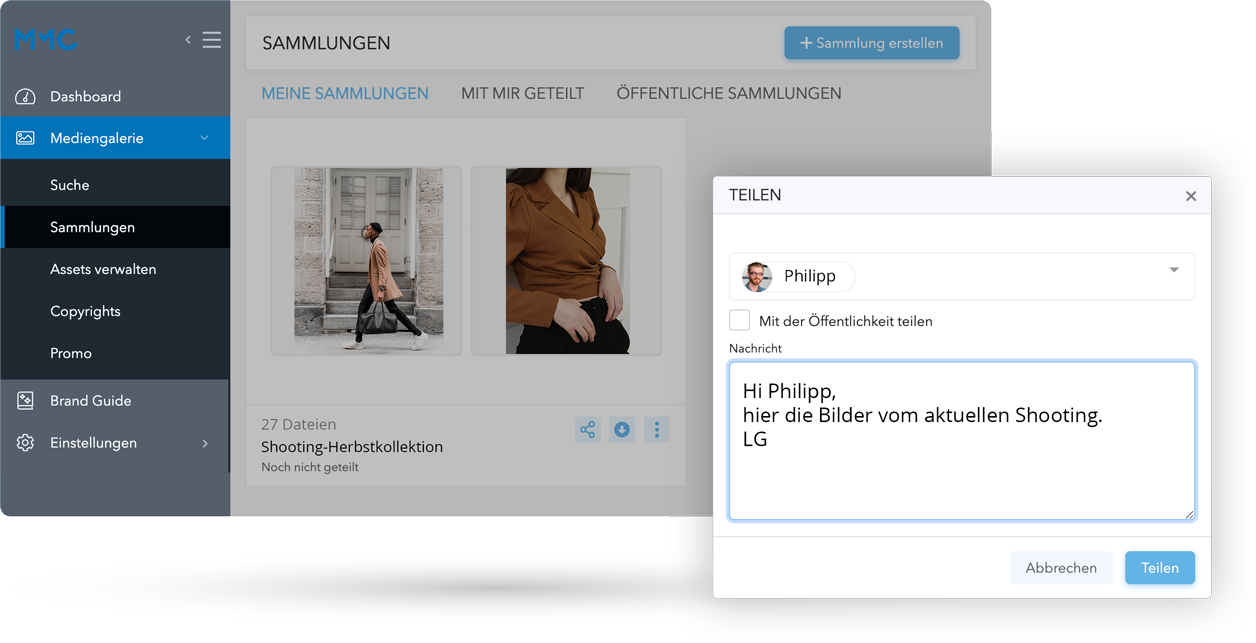Enable 'Mit der Öffentlichkeit teilen'
This screenshot has height=643, width=1256.
point(739,320)
